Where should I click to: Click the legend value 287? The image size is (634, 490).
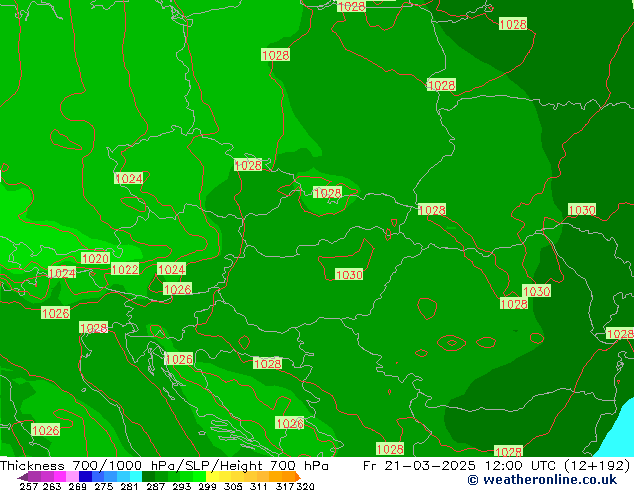(155, 486)
